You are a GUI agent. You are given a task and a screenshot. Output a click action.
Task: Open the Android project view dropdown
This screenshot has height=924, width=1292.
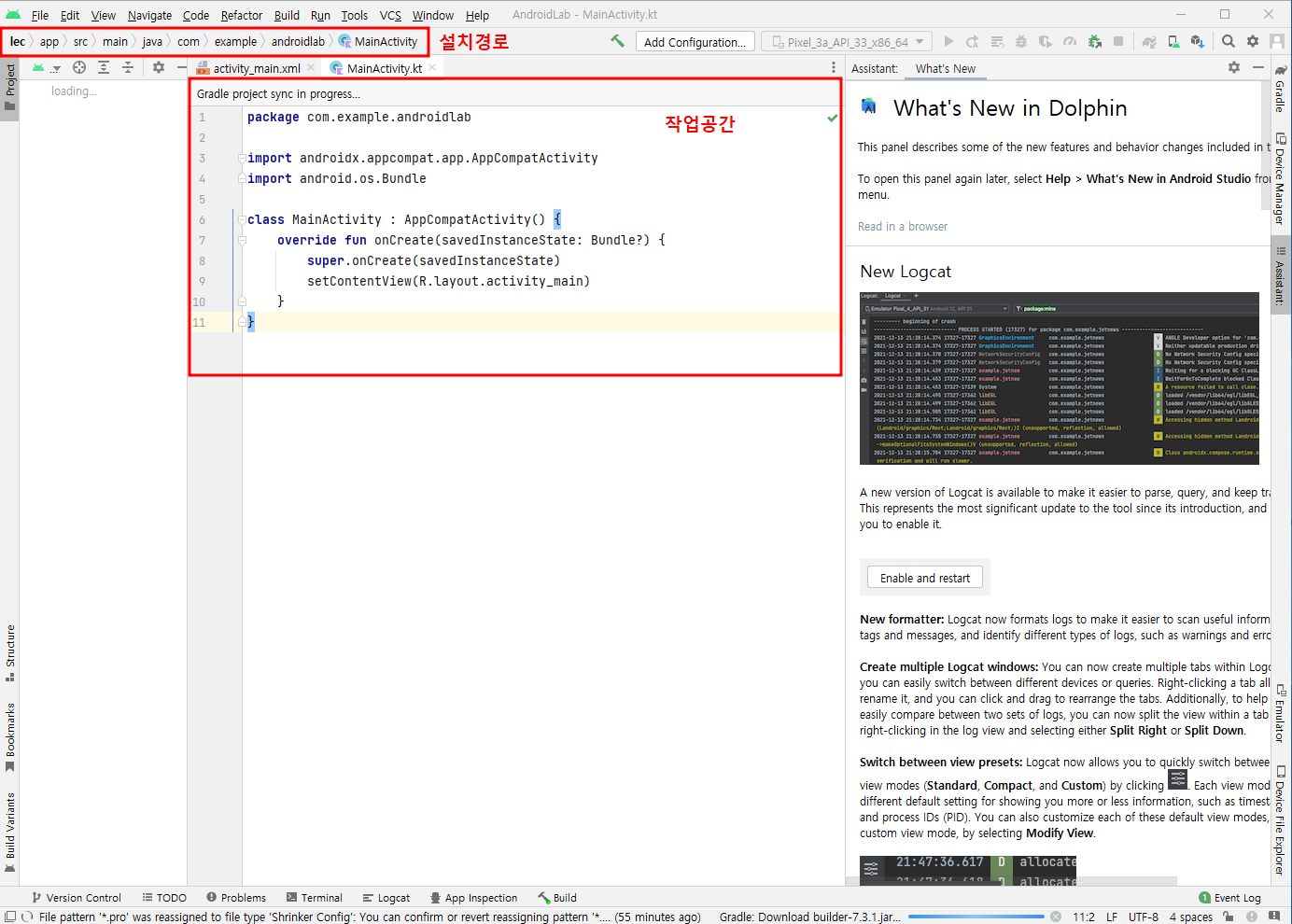click(45, 67)
